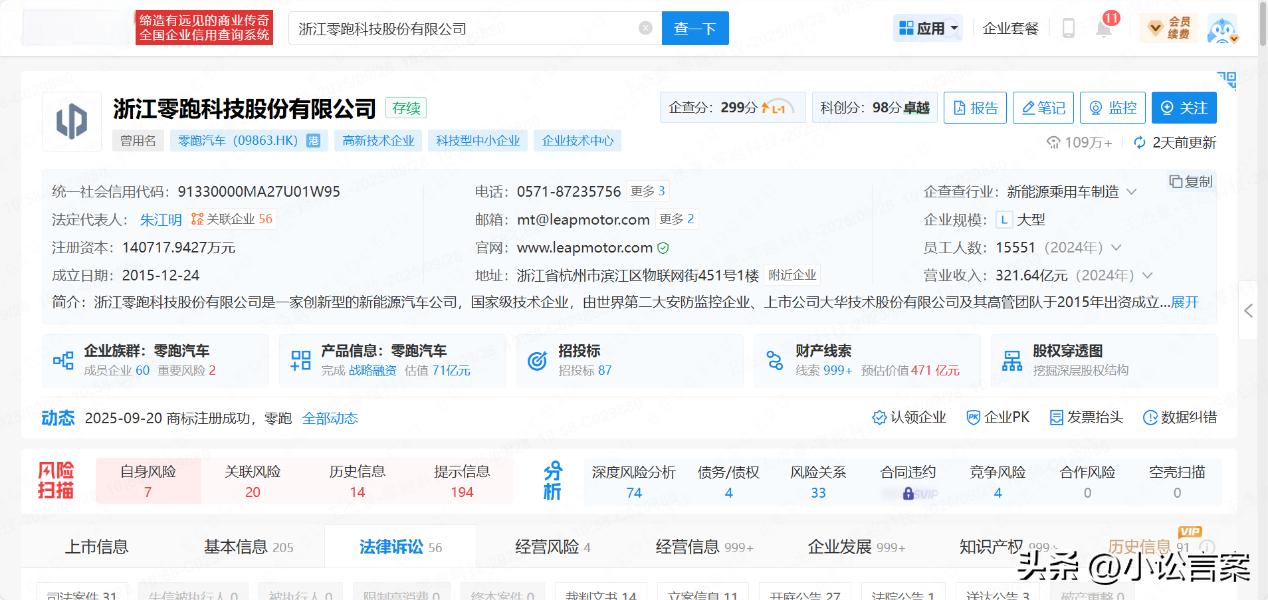Open 自身风险 7 risk item
Viewport: 1268px width, 600px height.
(147, 481)
